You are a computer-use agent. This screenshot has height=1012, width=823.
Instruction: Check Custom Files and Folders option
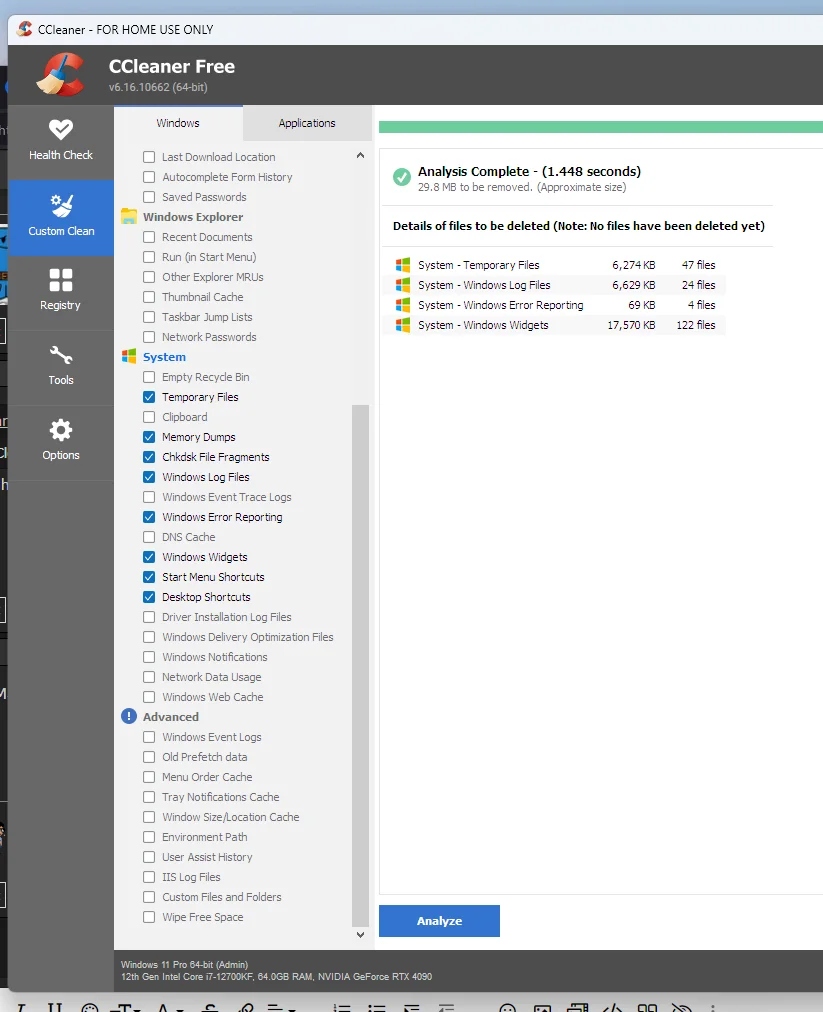click(149, 897)
